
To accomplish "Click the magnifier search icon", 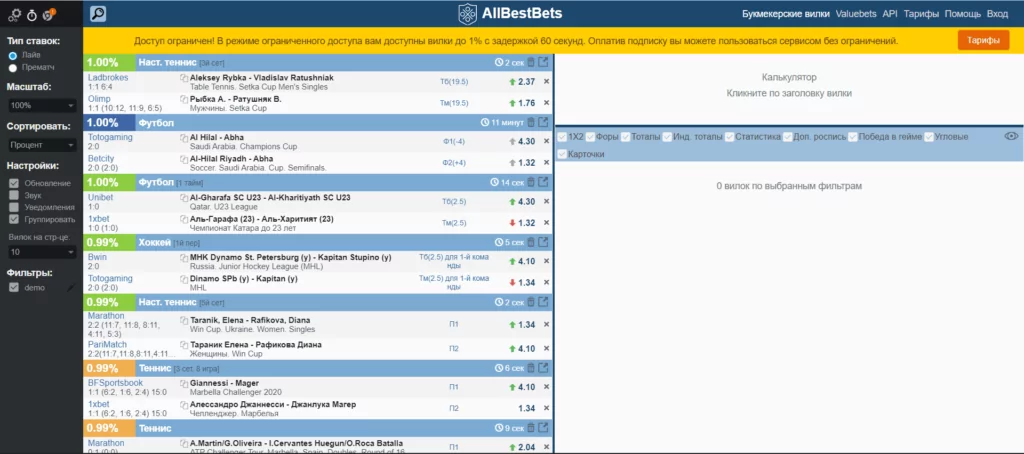I will [98, 14].
